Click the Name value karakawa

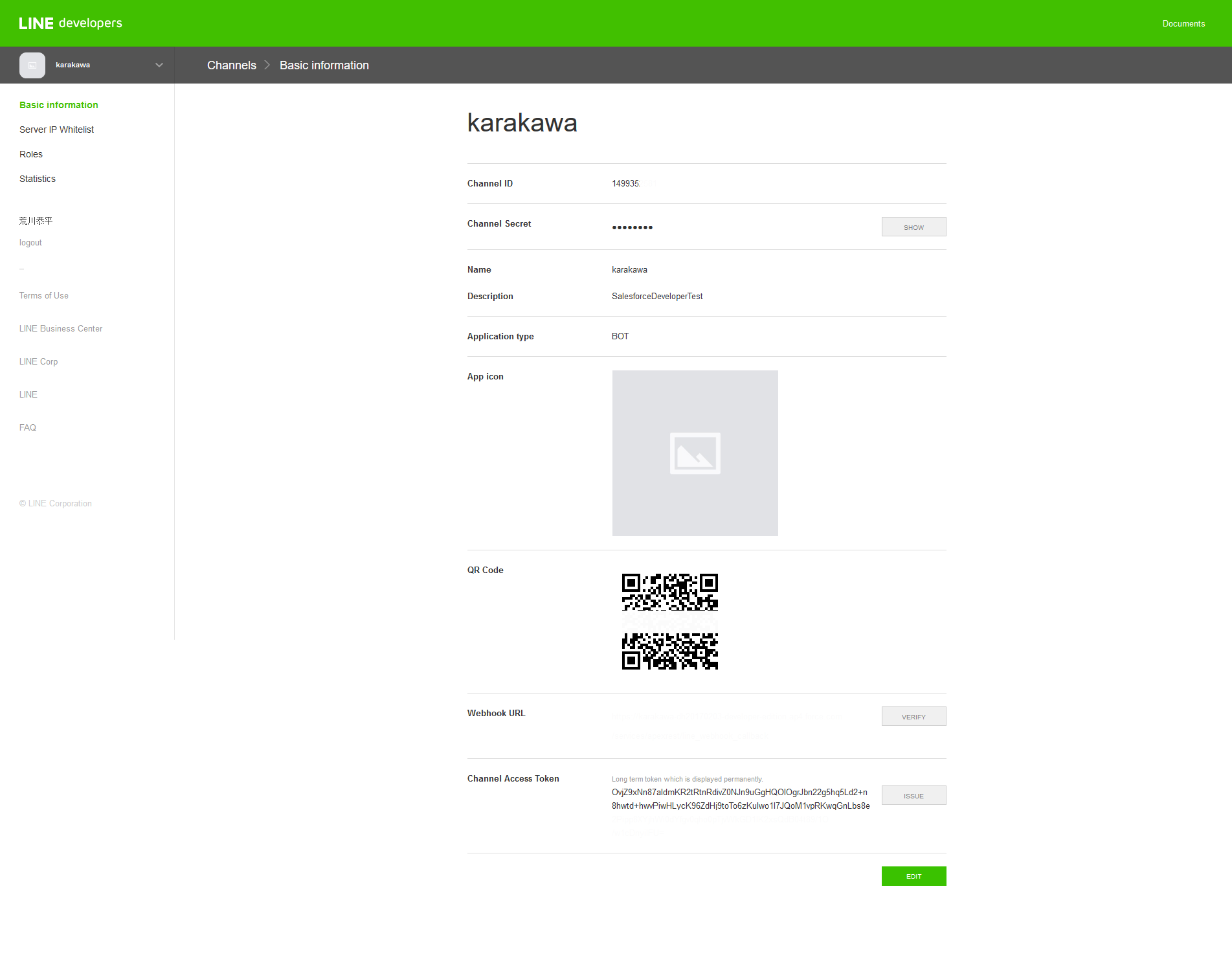click(629, 270)
